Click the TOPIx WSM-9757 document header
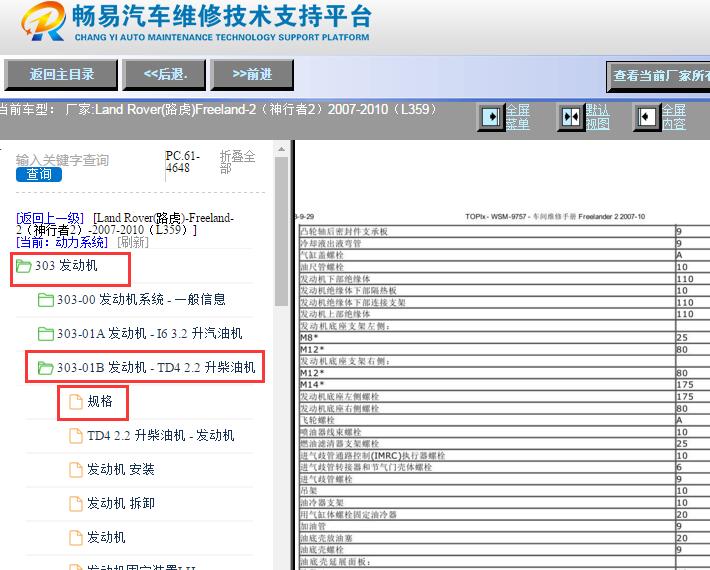 coord(555,216)
